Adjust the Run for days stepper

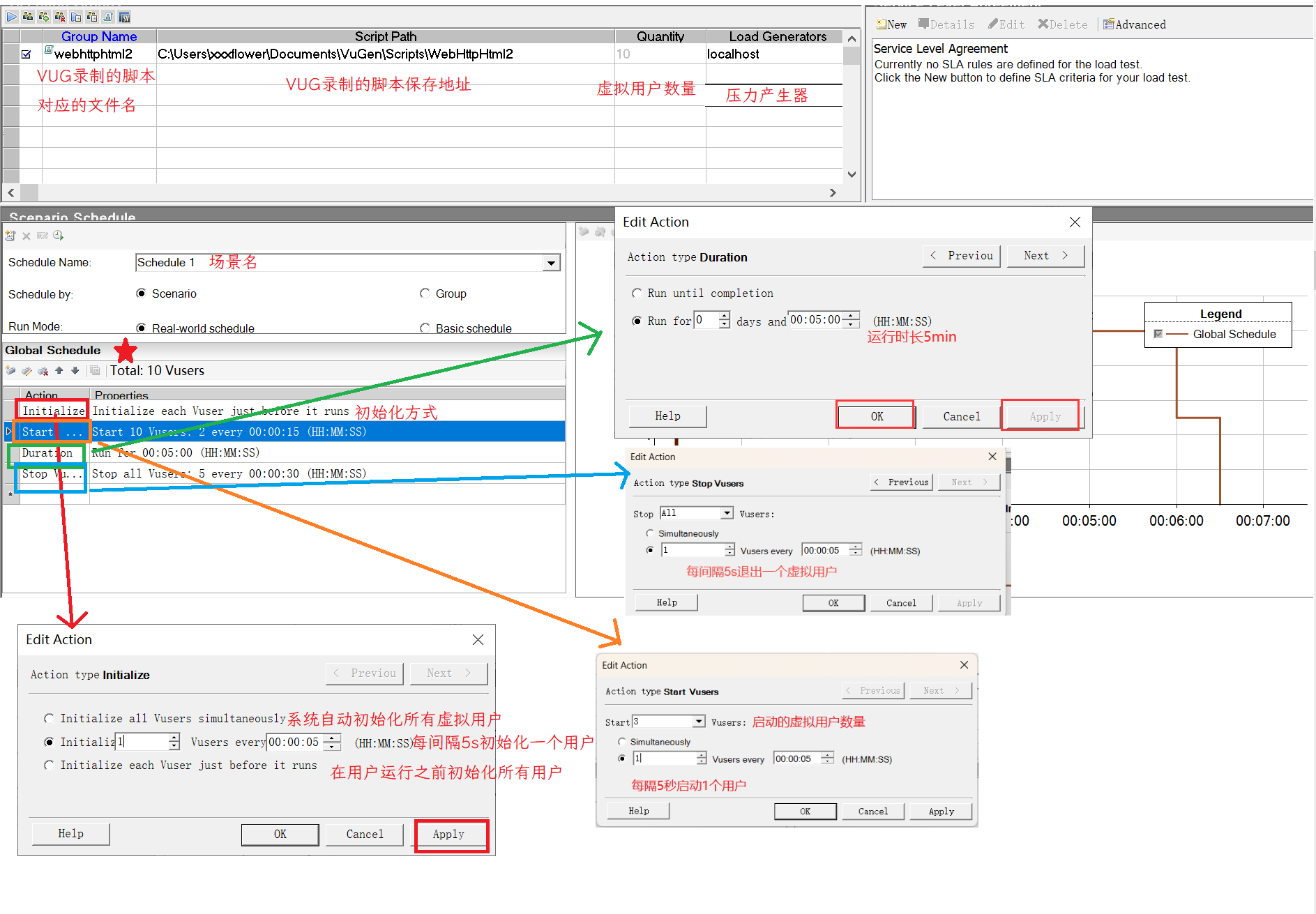coord(725,320)
